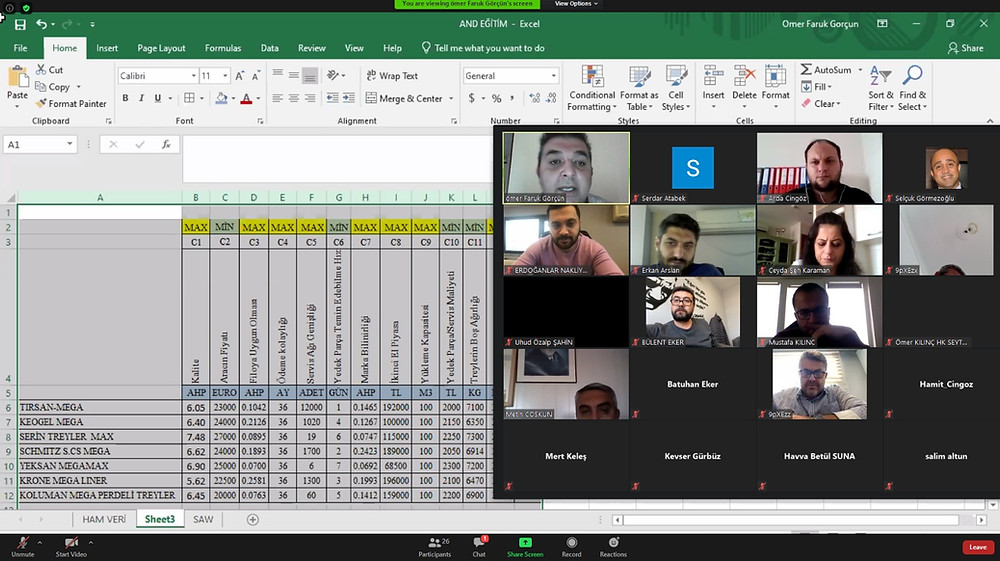Open Zoom View Options dropdown
This screenshot has height=561, width=1000.
tap(576, 4)
